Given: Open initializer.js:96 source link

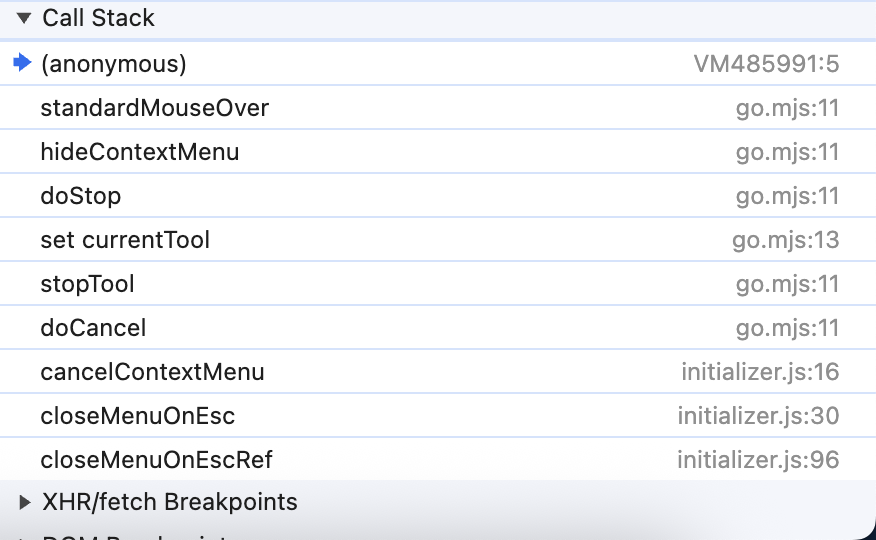Looking at the screenshot, I should (x=758, y=460).
